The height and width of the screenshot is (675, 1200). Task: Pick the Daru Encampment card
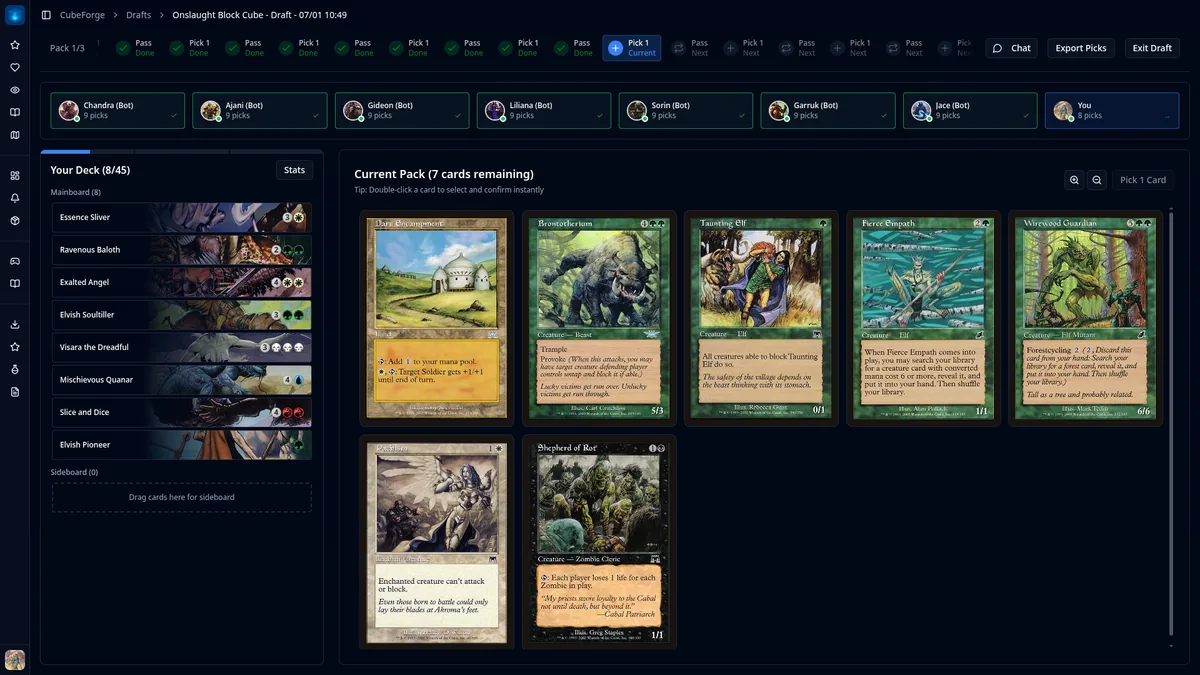[x=437, y=318]
